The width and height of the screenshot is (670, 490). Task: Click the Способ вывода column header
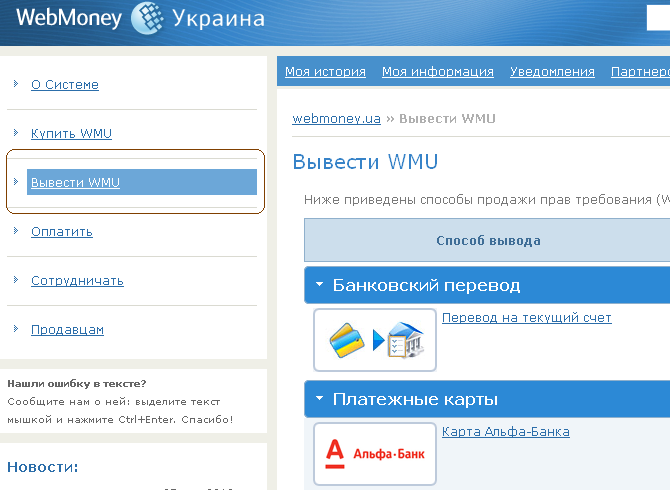[488, 240]
